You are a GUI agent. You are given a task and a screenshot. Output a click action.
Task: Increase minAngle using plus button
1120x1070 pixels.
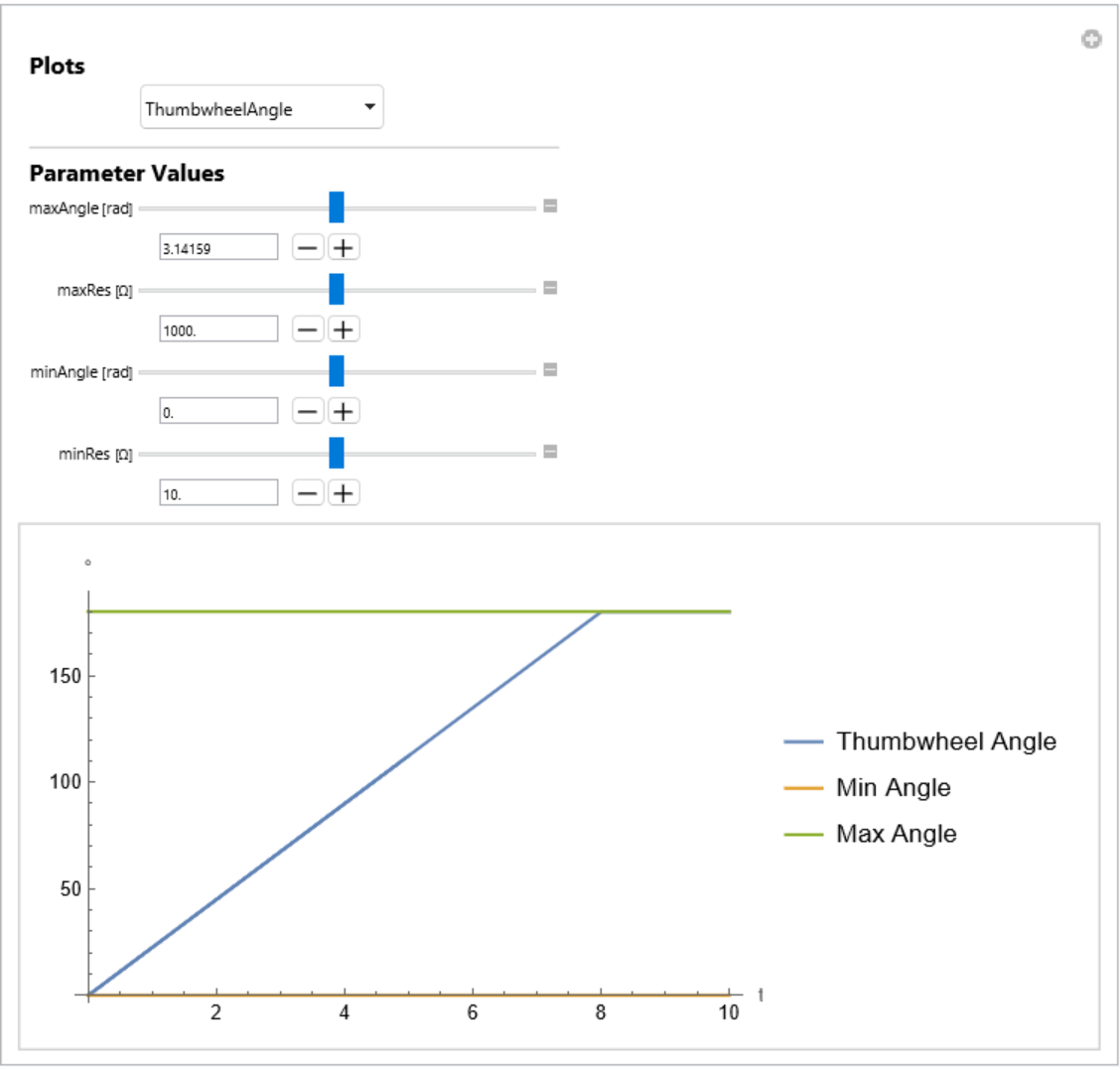click(344, 411)
